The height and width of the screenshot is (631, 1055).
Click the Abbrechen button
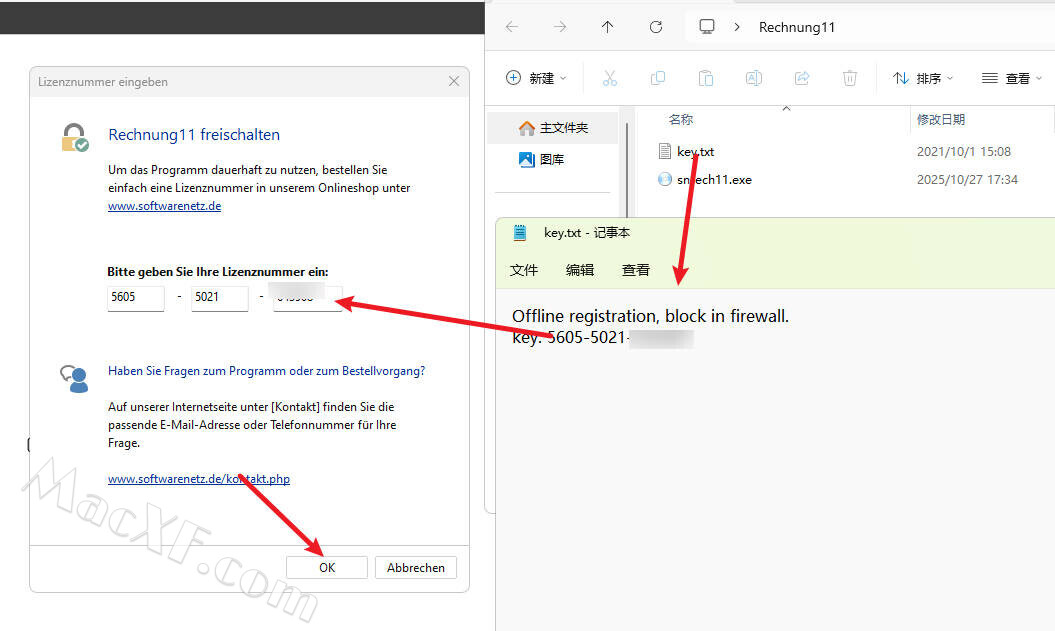coord(416,567)
